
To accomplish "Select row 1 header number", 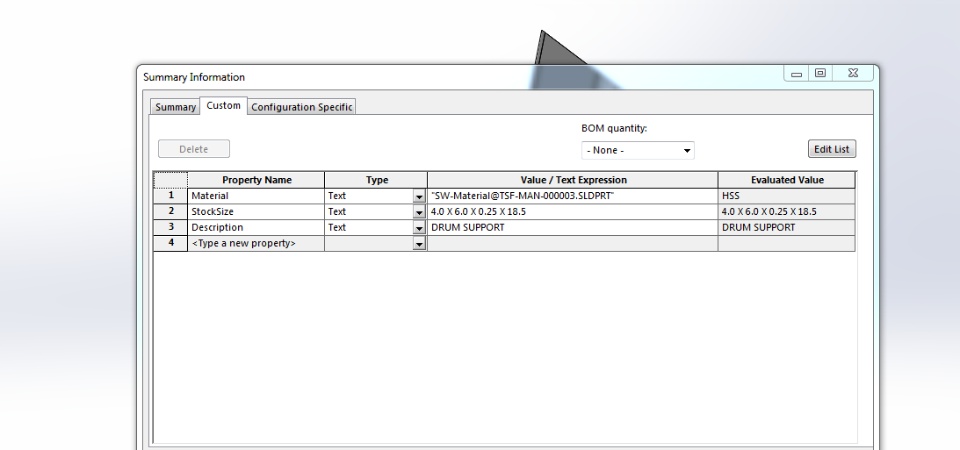I will [171, 196].
